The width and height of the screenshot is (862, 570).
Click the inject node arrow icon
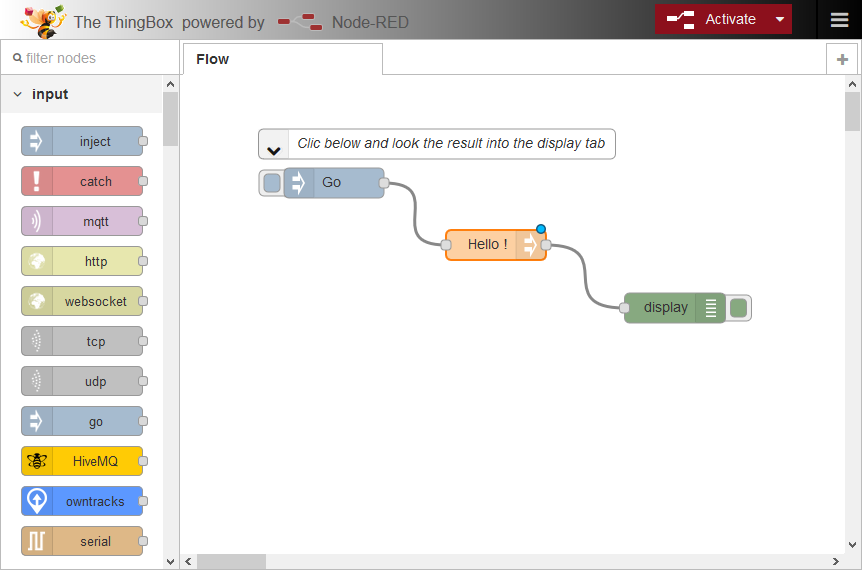click(x=37, y=141)
